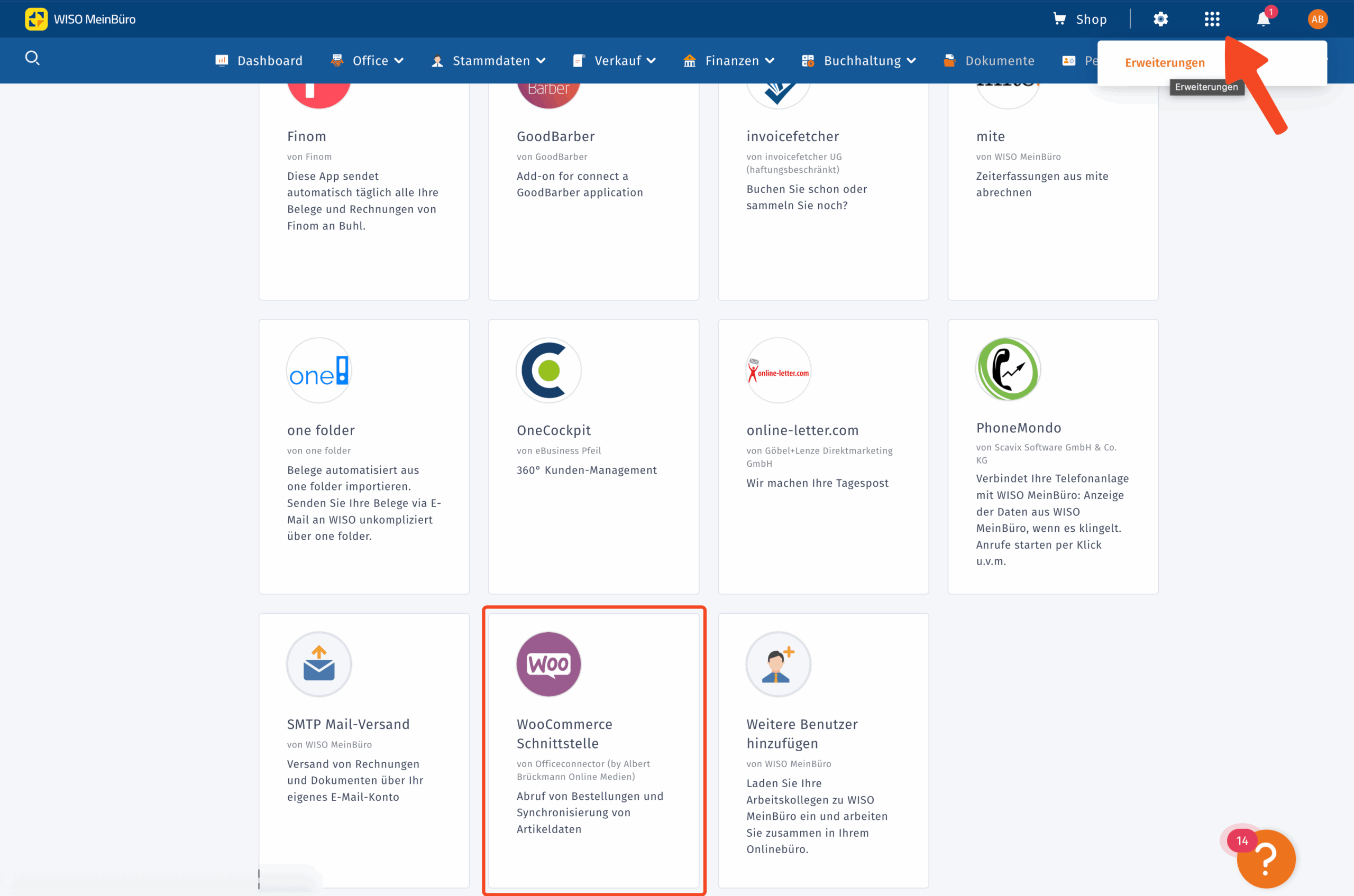This screenshot has width=1354, height=896.
Task: Click the Finanzen bank icon
Action: (x=690, y=60)
